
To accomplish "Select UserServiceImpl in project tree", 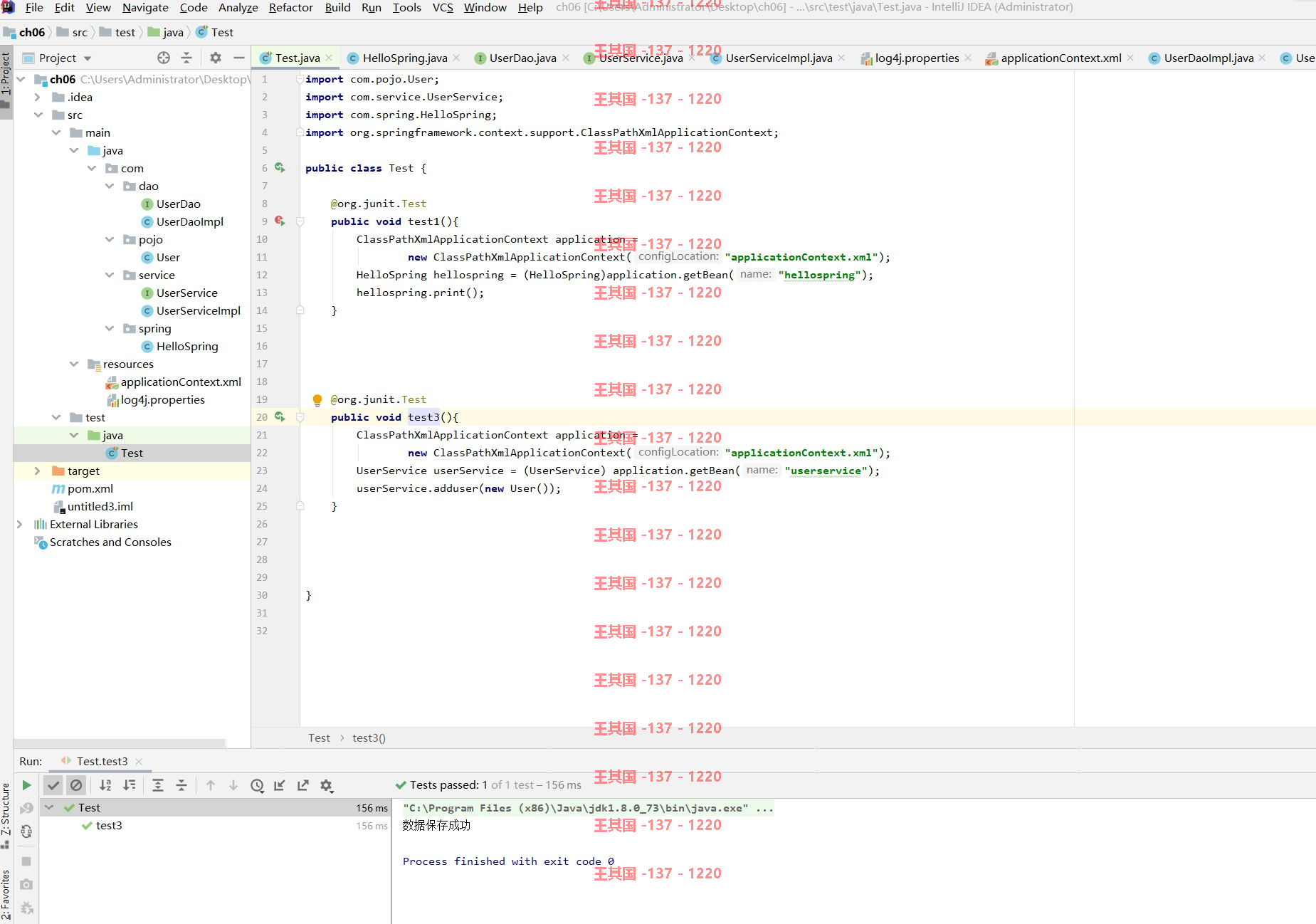I will [198, 310].
